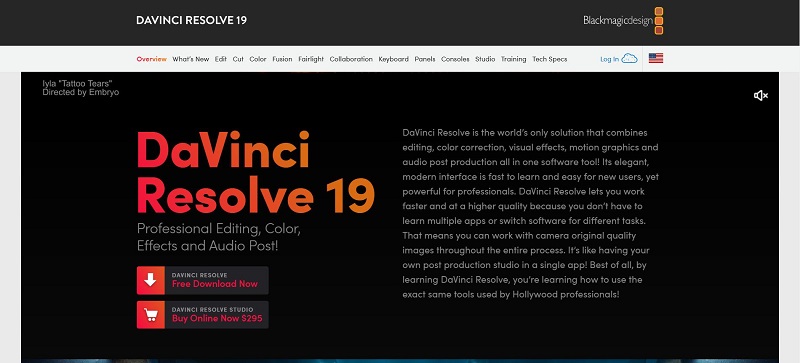800x363 pixels.
Task: Click the 'Effects and Audio Post!' text
Action: point(208,246)
